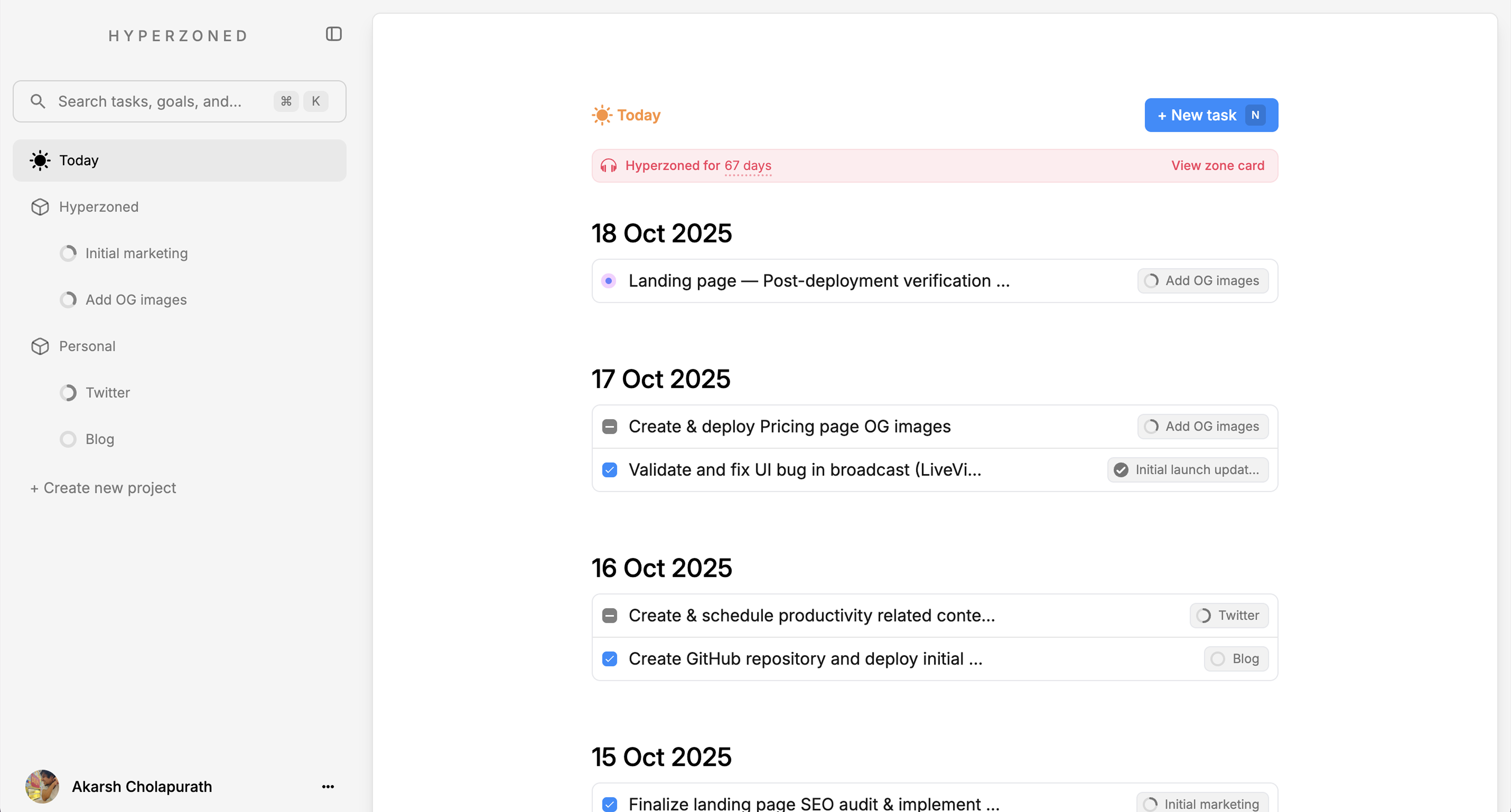
Task: Toggle the Create GitHub repository task checkbox
Action: point(610,659)
